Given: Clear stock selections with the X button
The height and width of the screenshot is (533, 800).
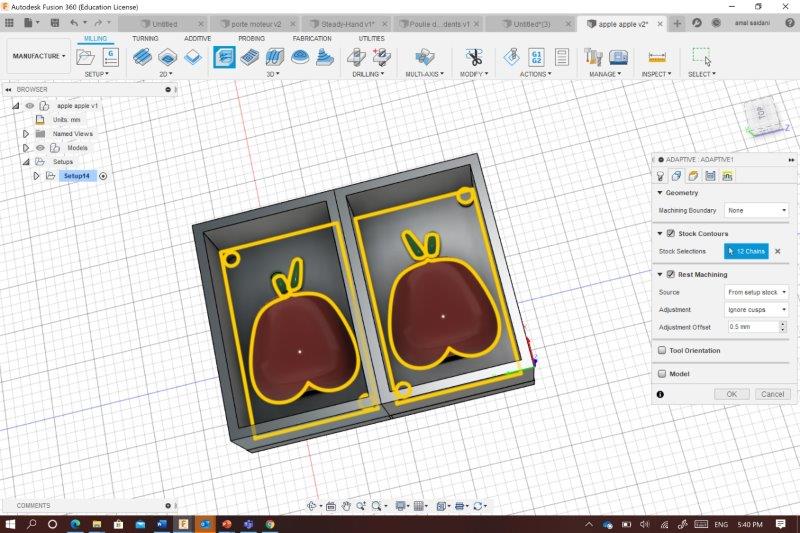Looking at the screenshot, I should point(778,251).
